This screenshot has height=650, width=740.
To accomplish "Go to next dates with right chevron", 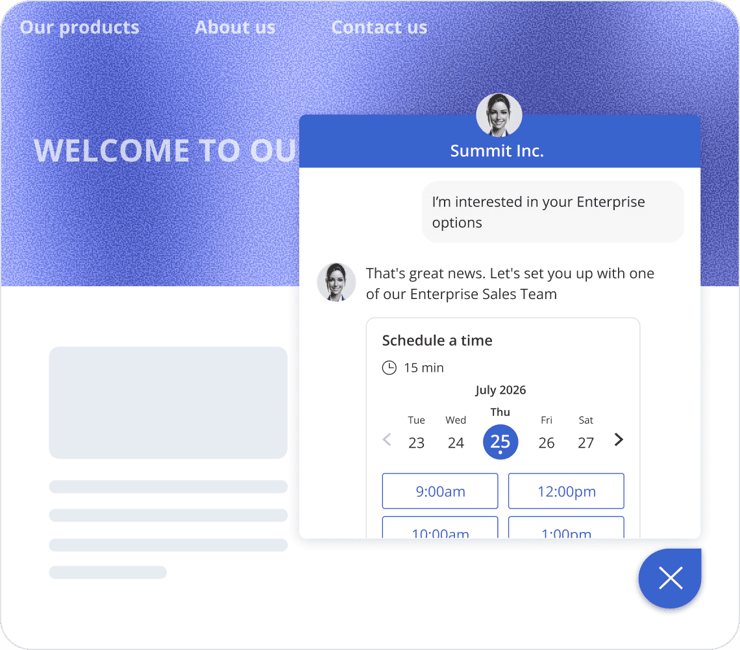I will [619, 439].
